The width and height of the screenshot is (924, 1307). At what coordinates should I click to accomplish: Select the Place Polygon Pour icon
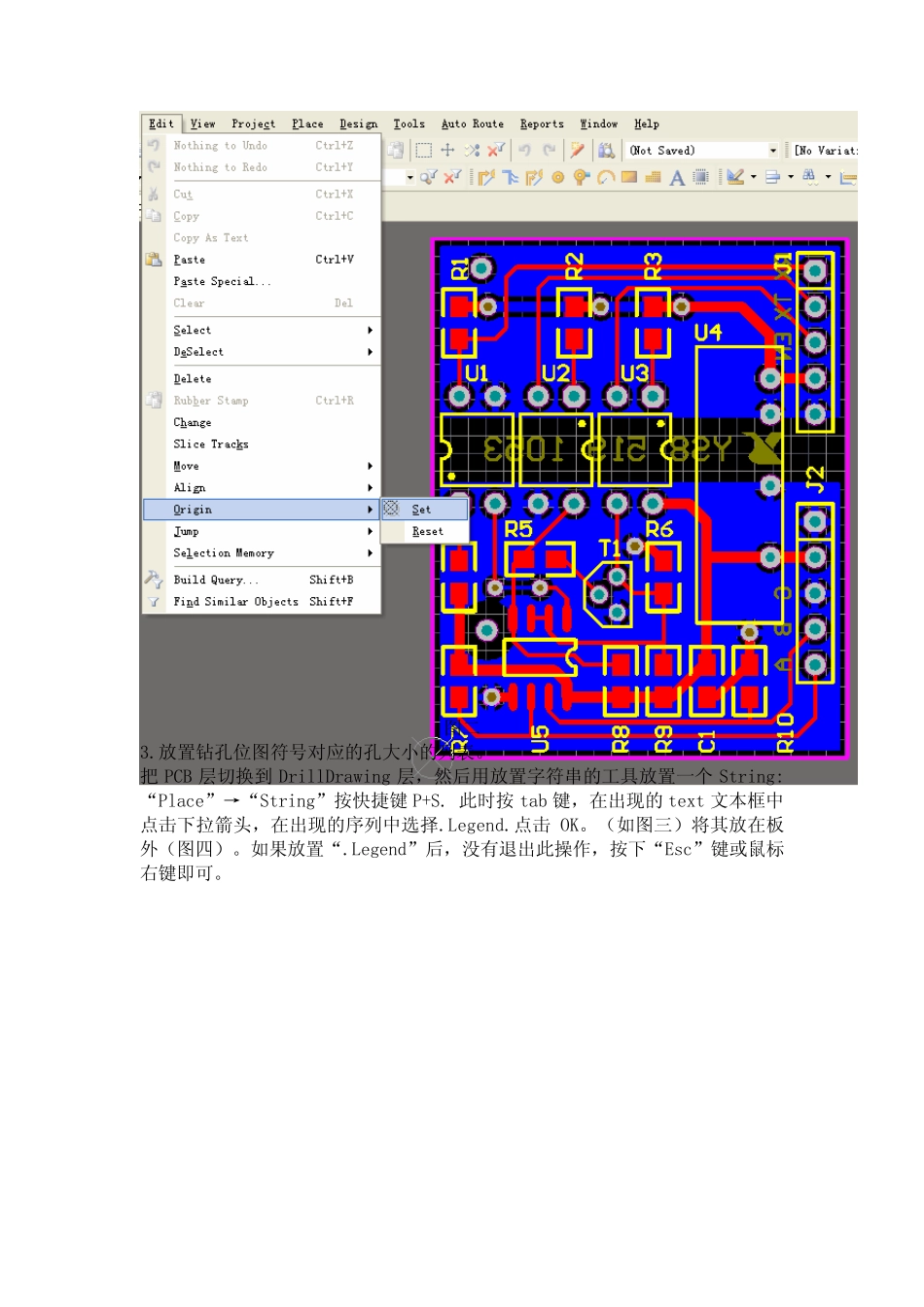tap(654, 177)
